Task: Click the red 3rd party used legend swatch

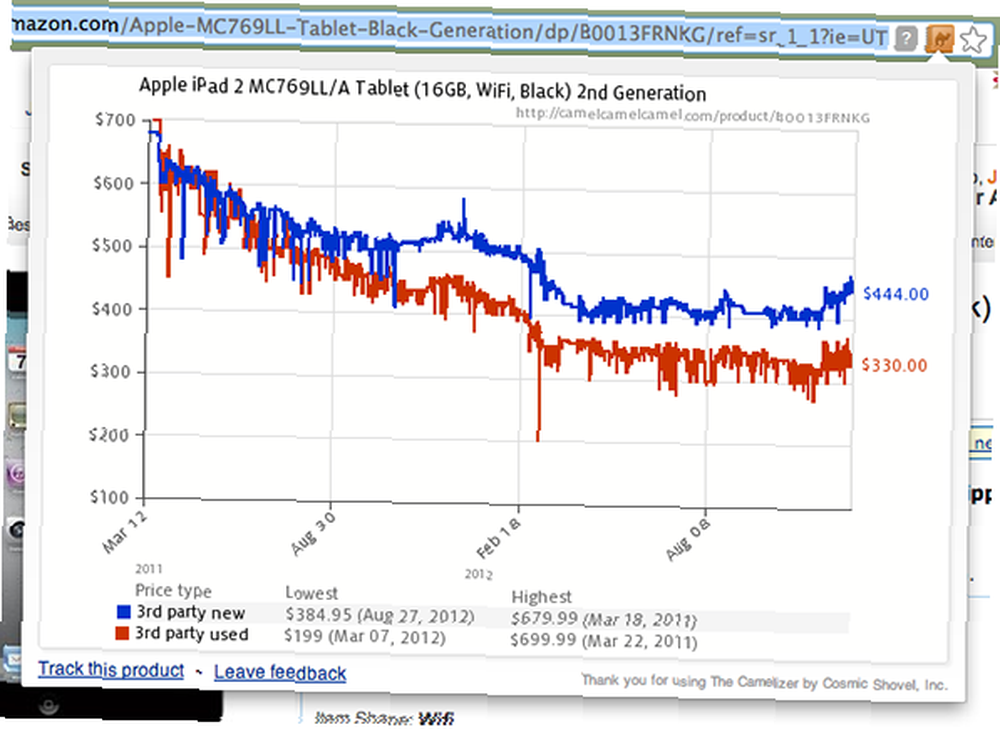Action: click(x=122, y=633)
